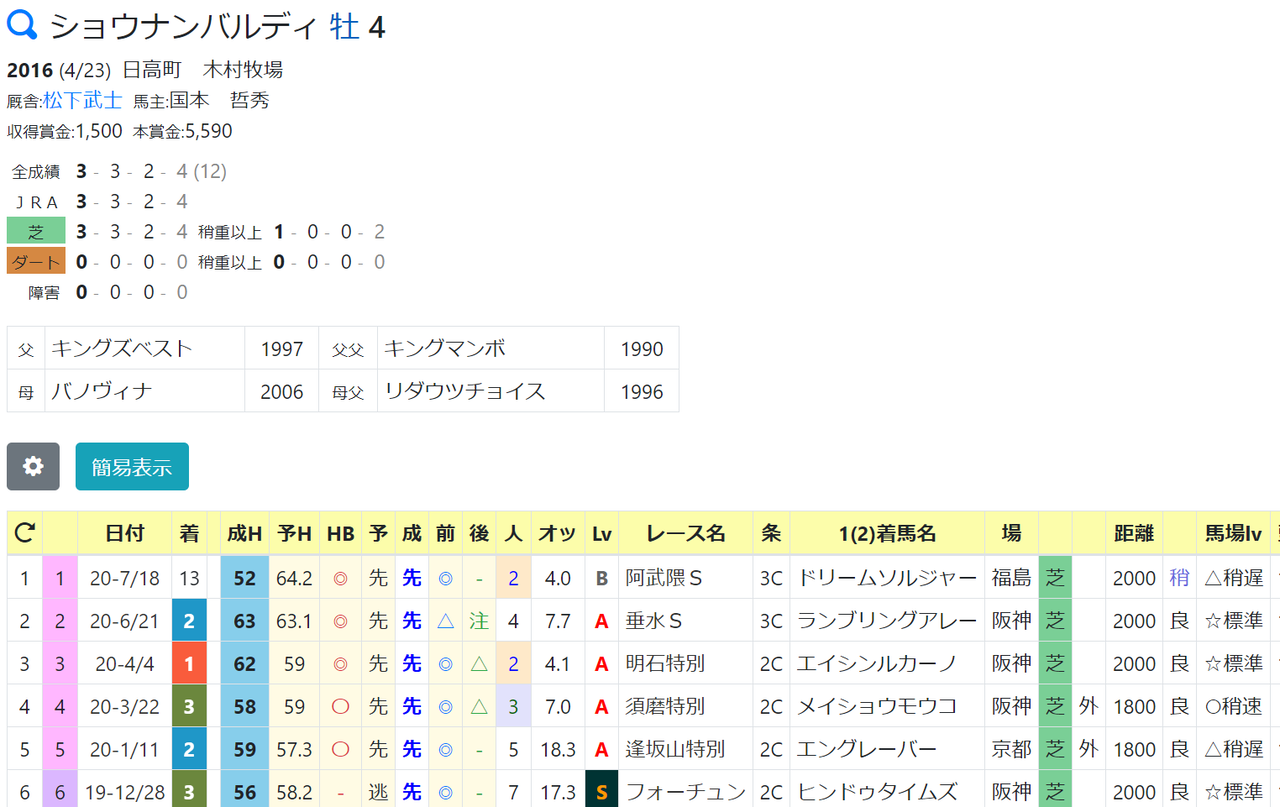Click 注 mark in 垂水S row

tap(480, 621)
